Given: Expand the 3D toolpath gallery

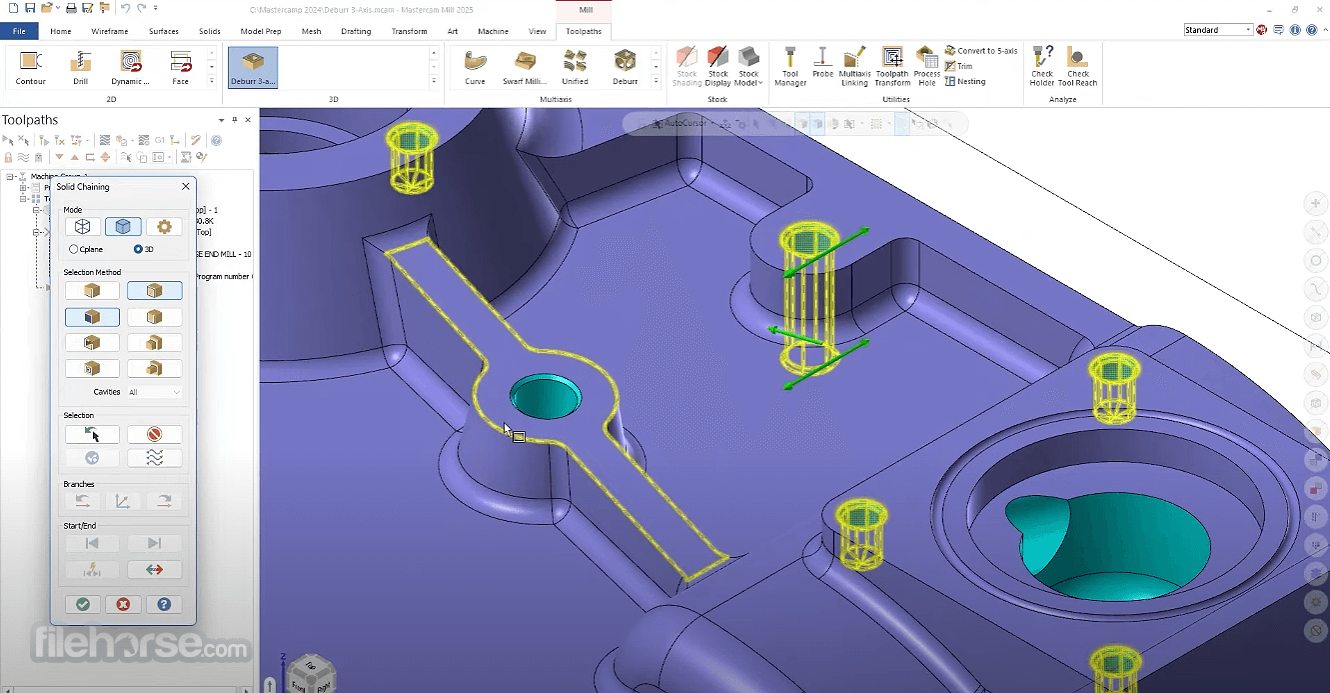Looking at the screenshot, I should [x=433, y=81].
